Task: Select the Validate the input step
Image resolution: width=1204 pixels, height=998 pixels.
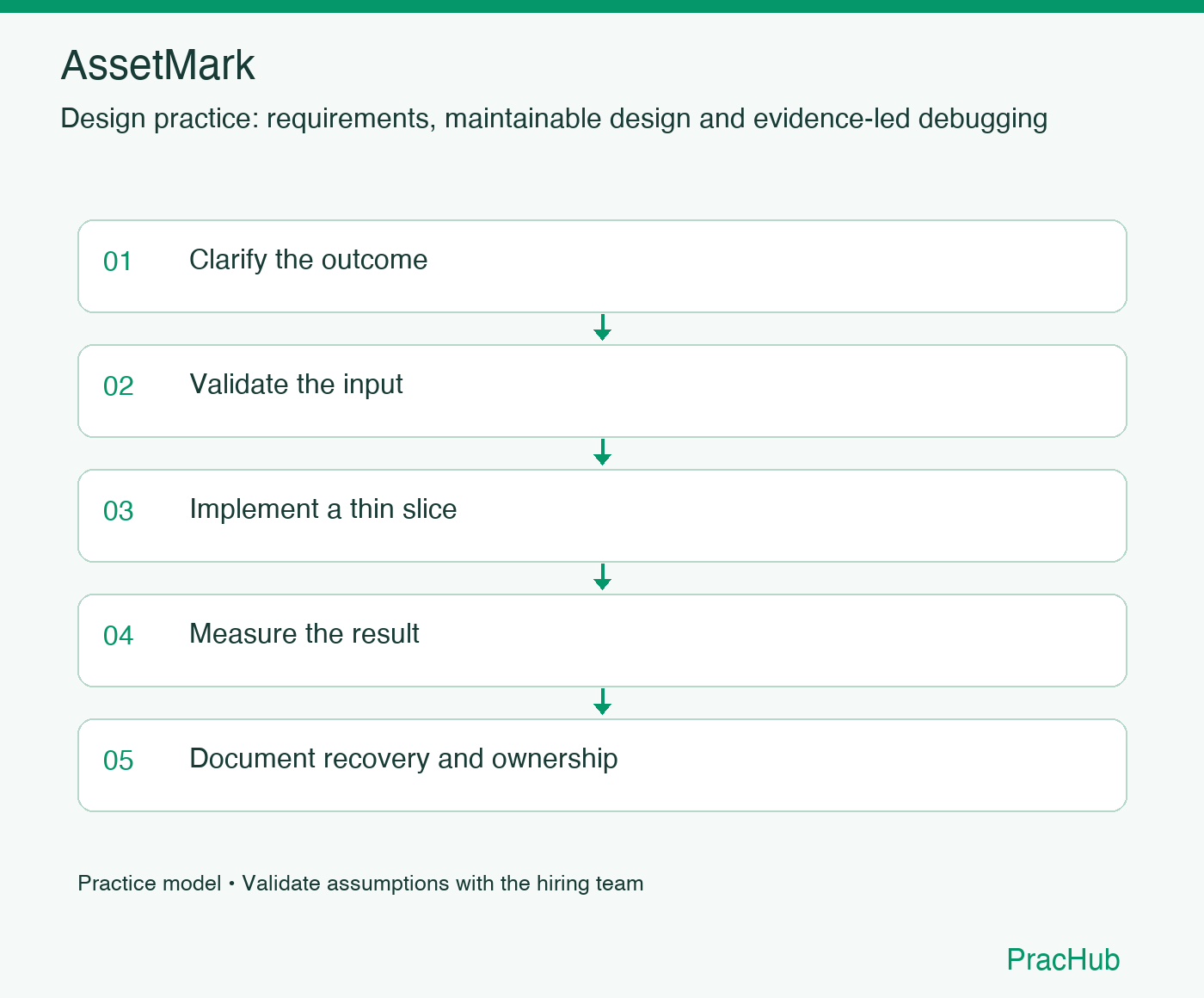Action: coord(602,391)
